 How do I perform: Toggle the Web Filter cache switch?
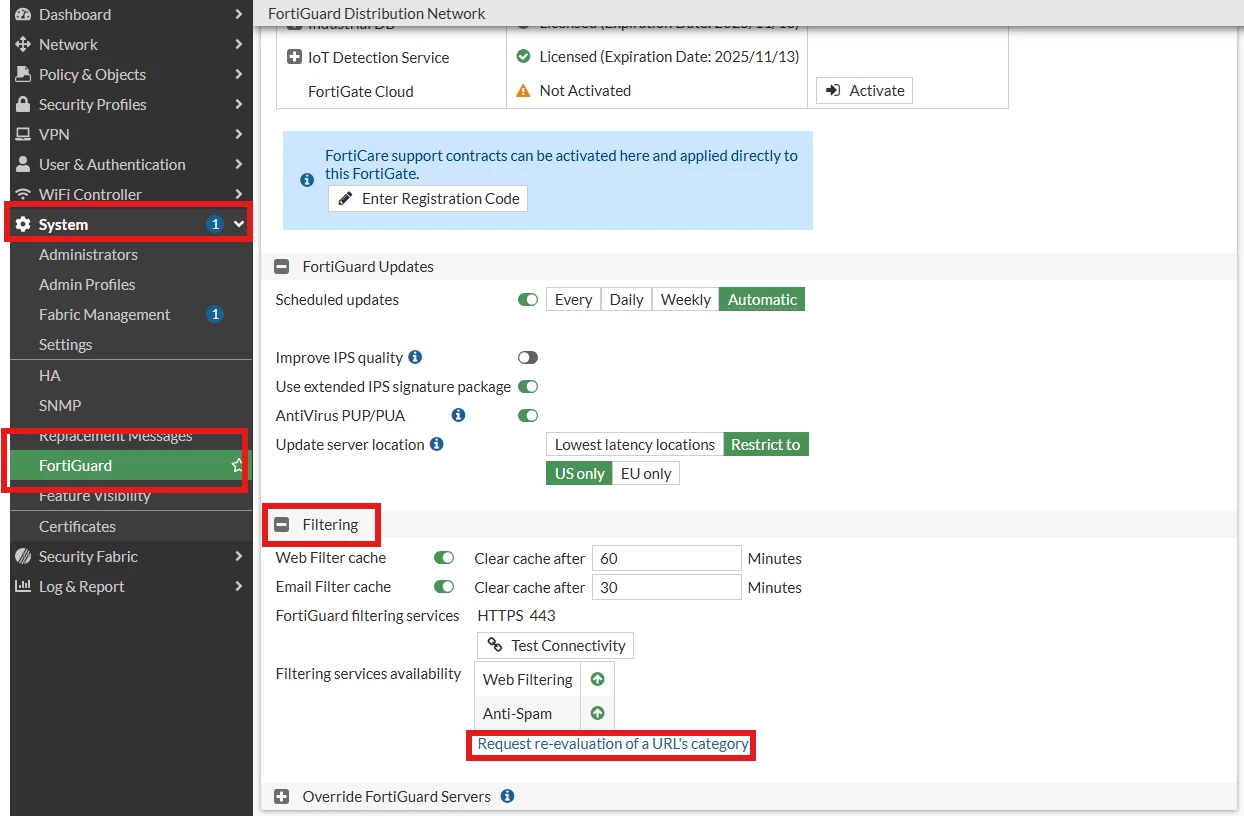444,558
